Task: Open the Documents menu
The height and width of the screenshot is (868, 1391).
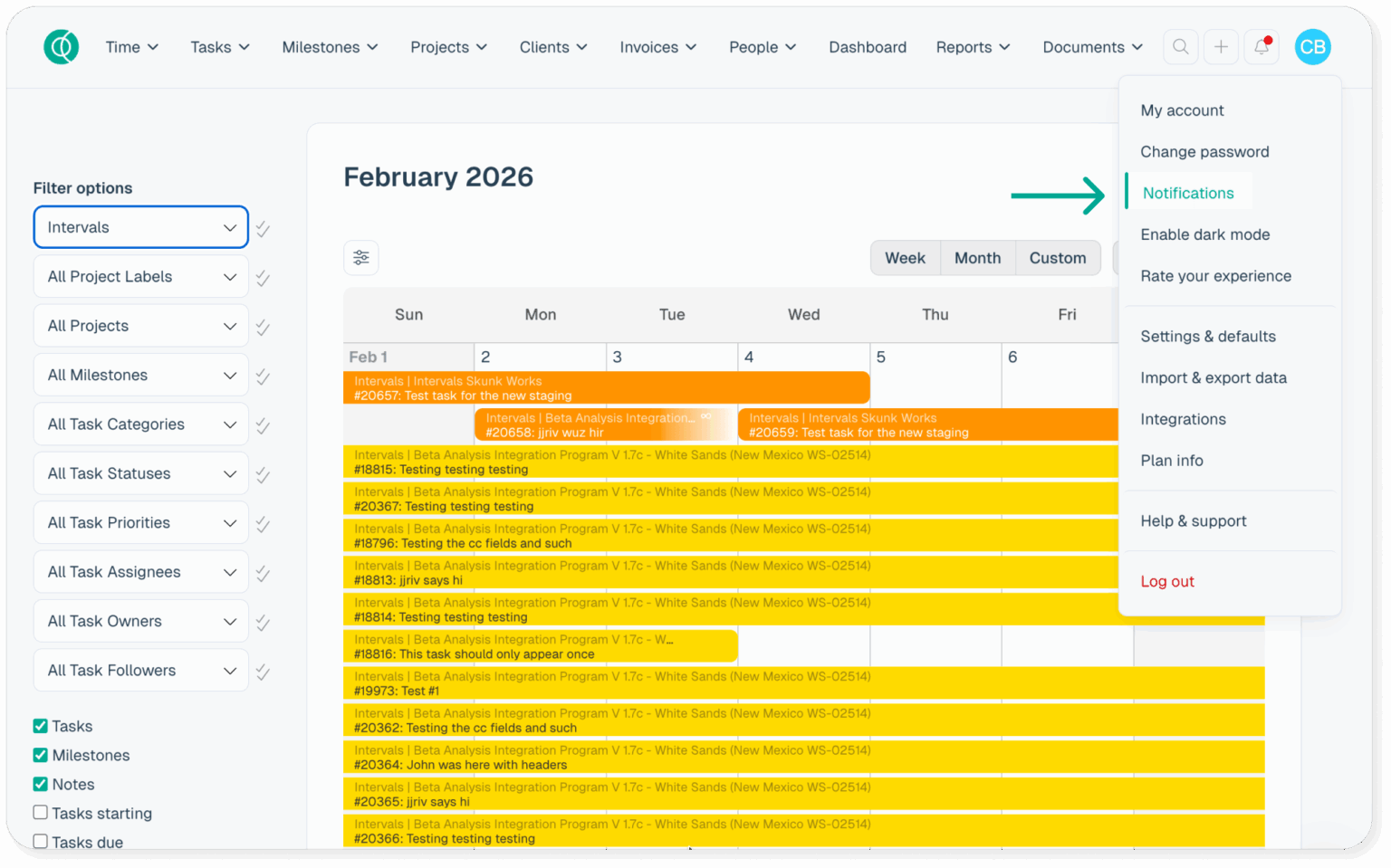Action: [x=1093, y=47]
